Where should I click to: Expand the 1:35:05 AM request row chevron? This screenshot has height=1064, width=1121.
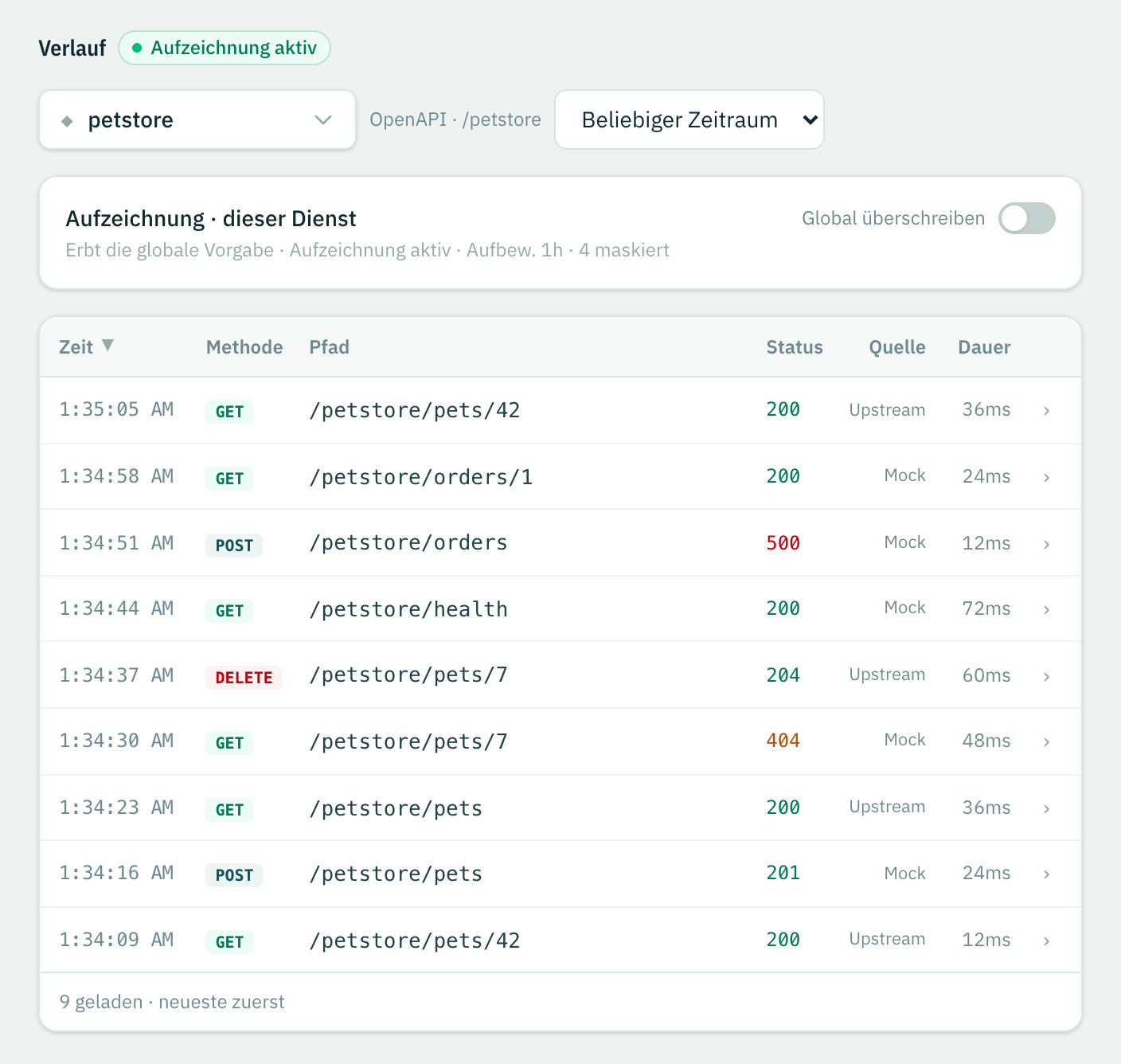1046,411
